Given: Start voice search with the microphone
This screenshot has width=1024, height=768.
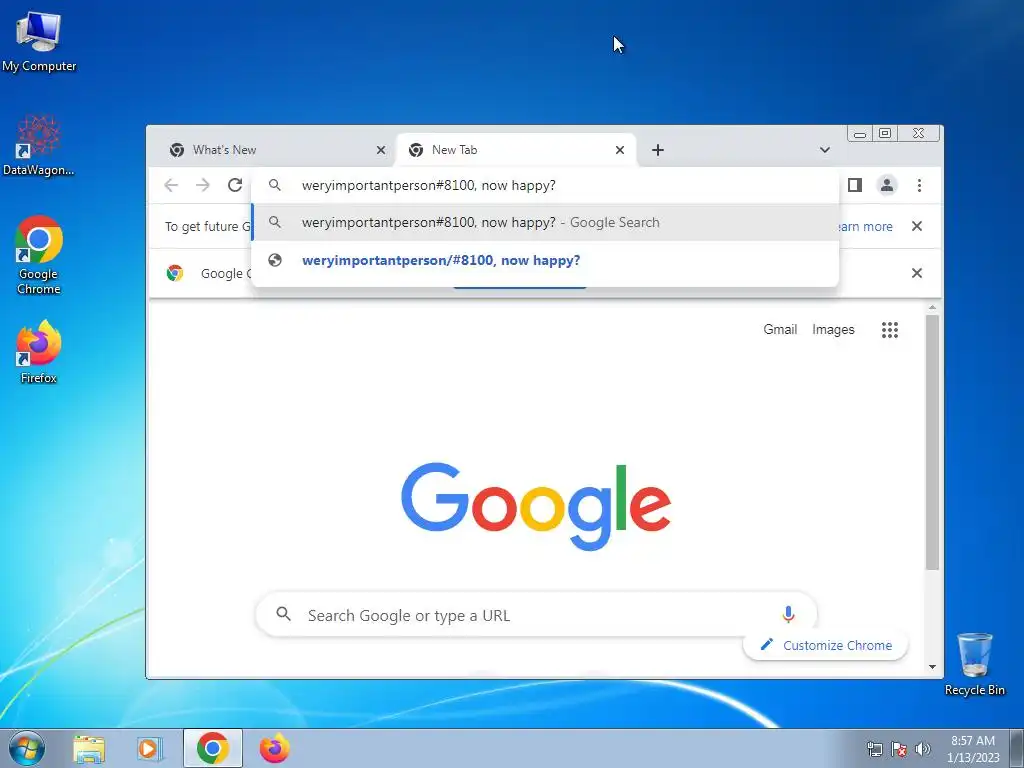Looking at the screenshot, I should [788, 615].
